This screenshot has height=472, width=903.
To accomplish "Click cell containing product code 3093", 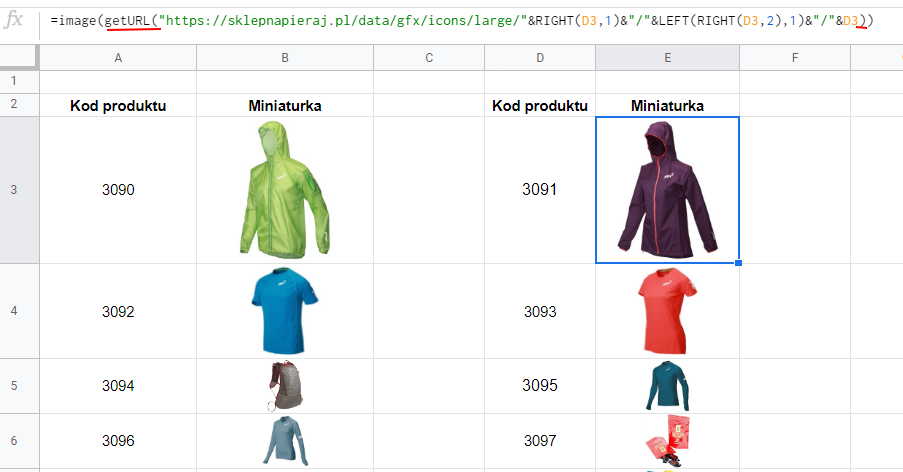I will tap(540, 311).
